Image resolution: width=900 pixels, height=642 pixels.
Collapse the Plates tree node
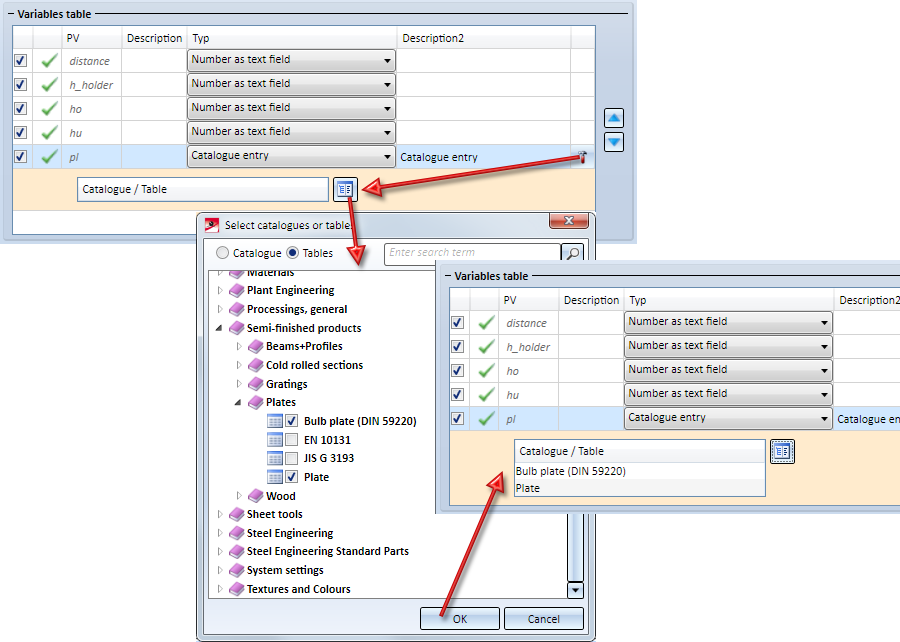[x=238, y=403]
